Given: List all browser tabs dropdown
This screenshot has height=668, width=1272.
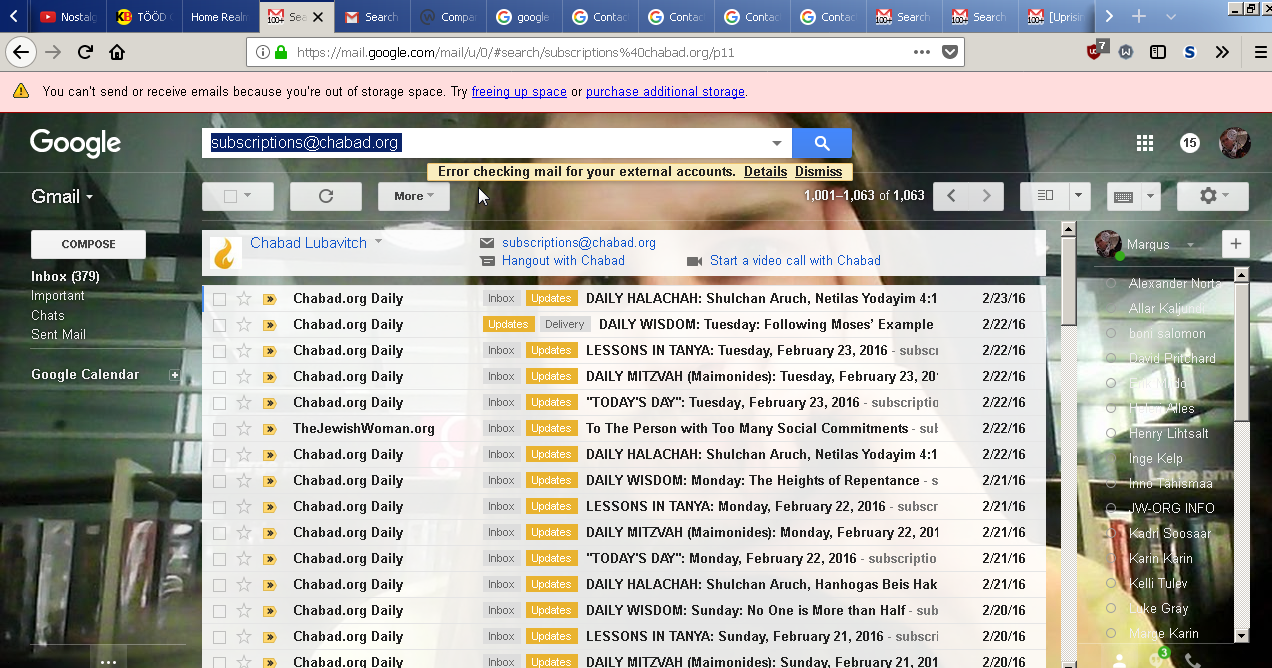Looking at the screenshot, I should (1171, 16).
